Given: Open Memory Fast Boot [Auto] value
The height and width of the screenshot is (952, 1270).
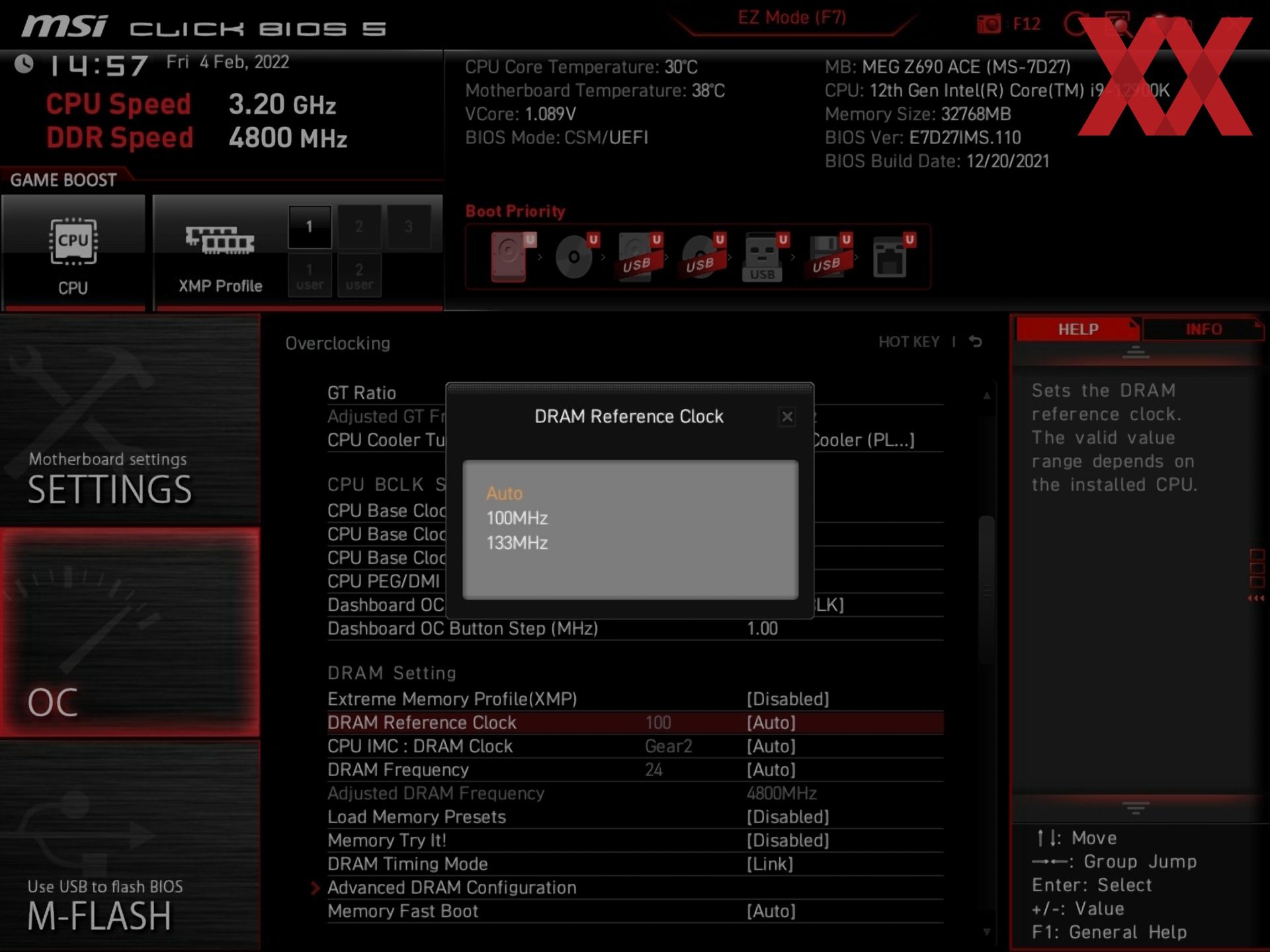Looking at the screenshot, I should pos(771,912).
